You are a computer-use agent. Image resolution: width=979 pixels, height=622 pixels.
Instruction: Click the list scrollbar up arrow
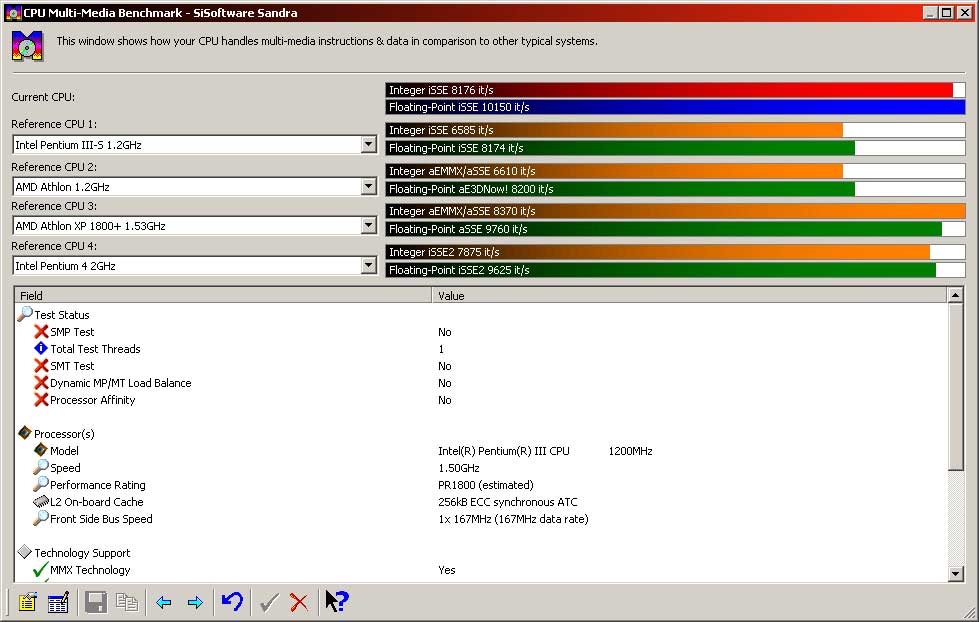(955, 295)
